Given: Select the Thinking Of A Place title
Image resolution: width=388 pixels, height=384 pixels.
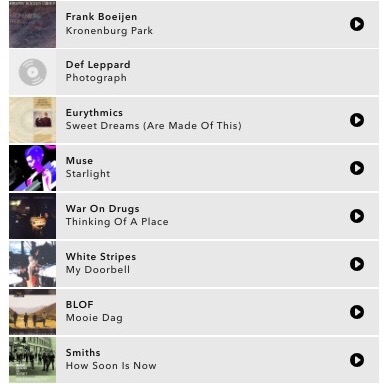Looking at the screenshot, I should tap(117, 222).
